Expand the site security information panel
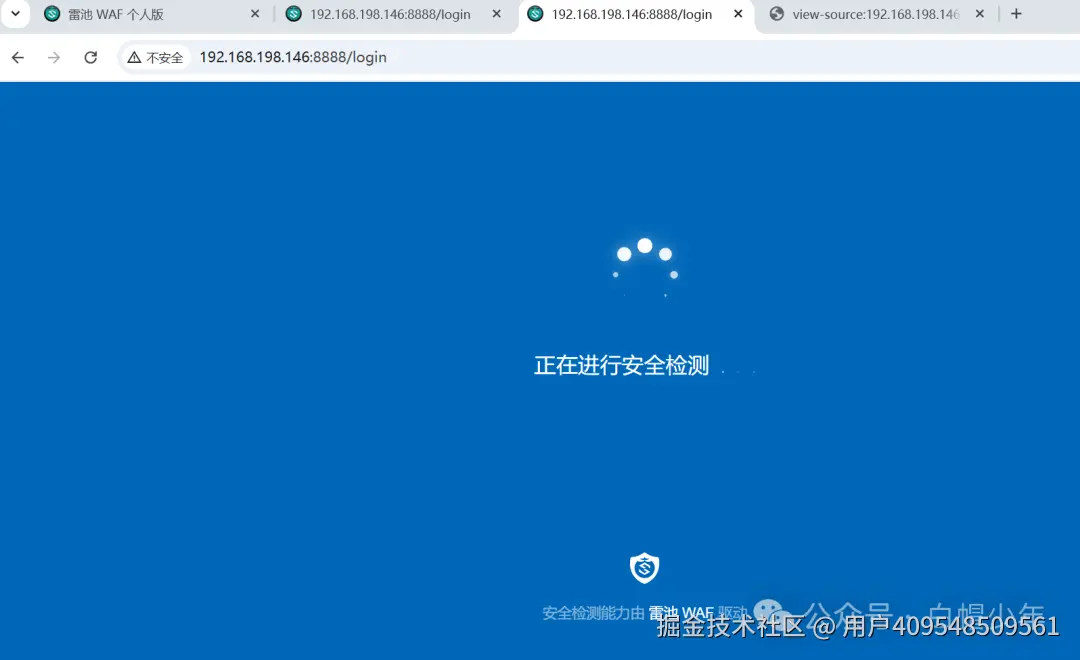Screen dimensions: 1080x660 (155, 57)
